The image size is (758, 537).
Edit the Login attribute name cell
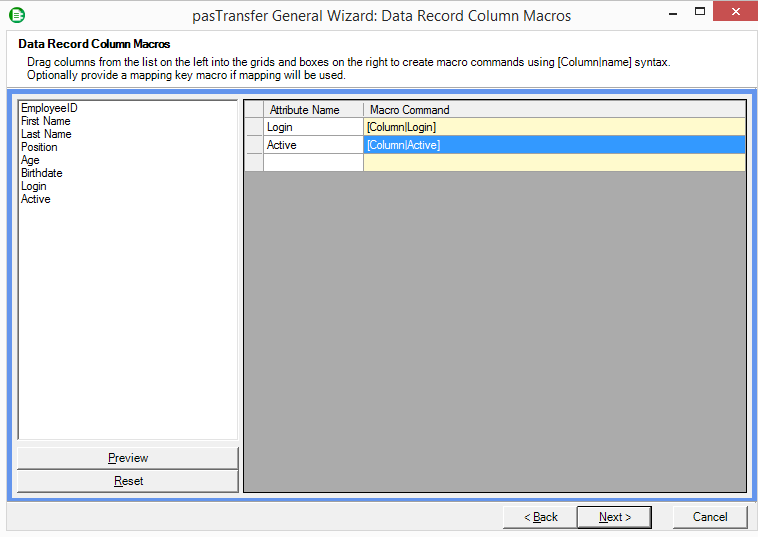point(313,127)
